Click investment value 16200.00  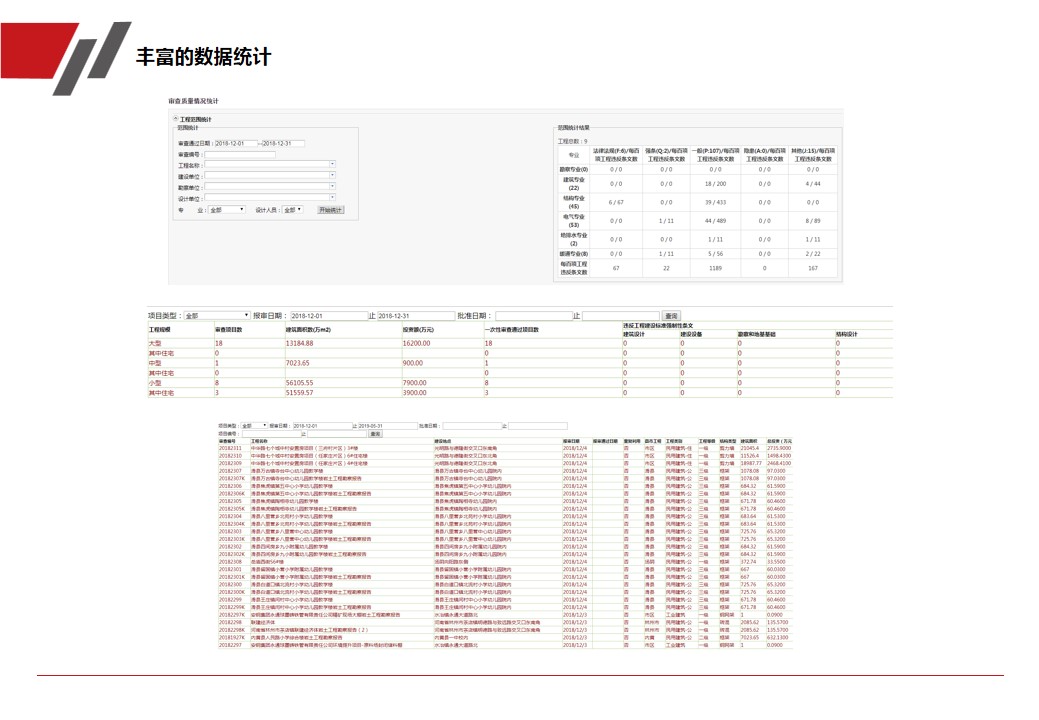pyautogui.click(x=416, y=344)
